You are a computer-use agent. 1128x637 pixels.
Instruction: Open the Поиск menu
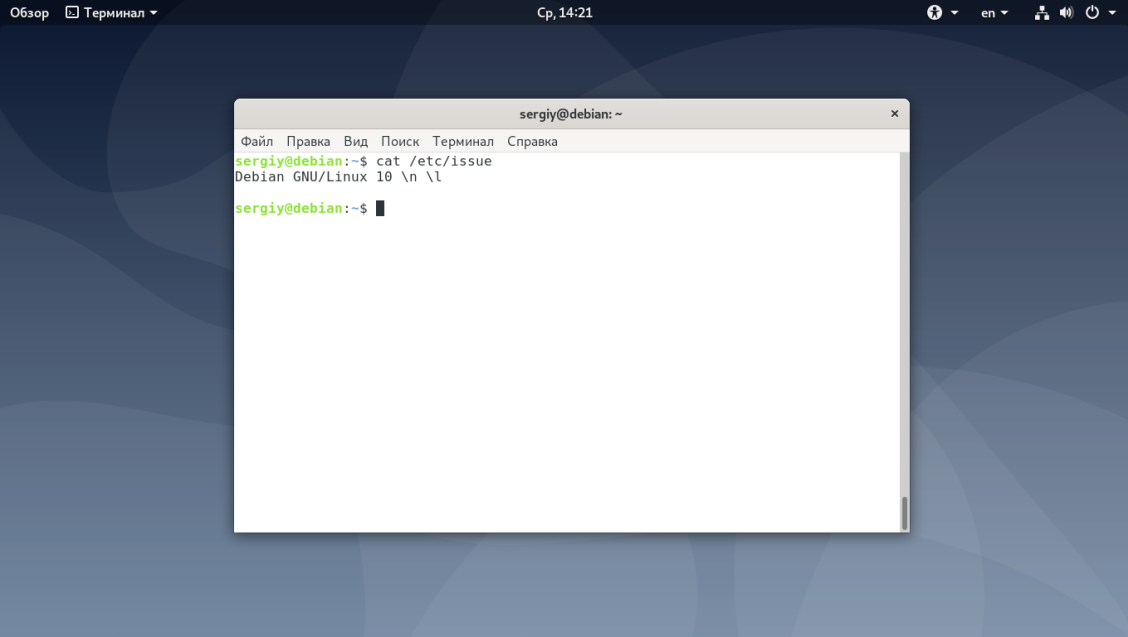400,141
